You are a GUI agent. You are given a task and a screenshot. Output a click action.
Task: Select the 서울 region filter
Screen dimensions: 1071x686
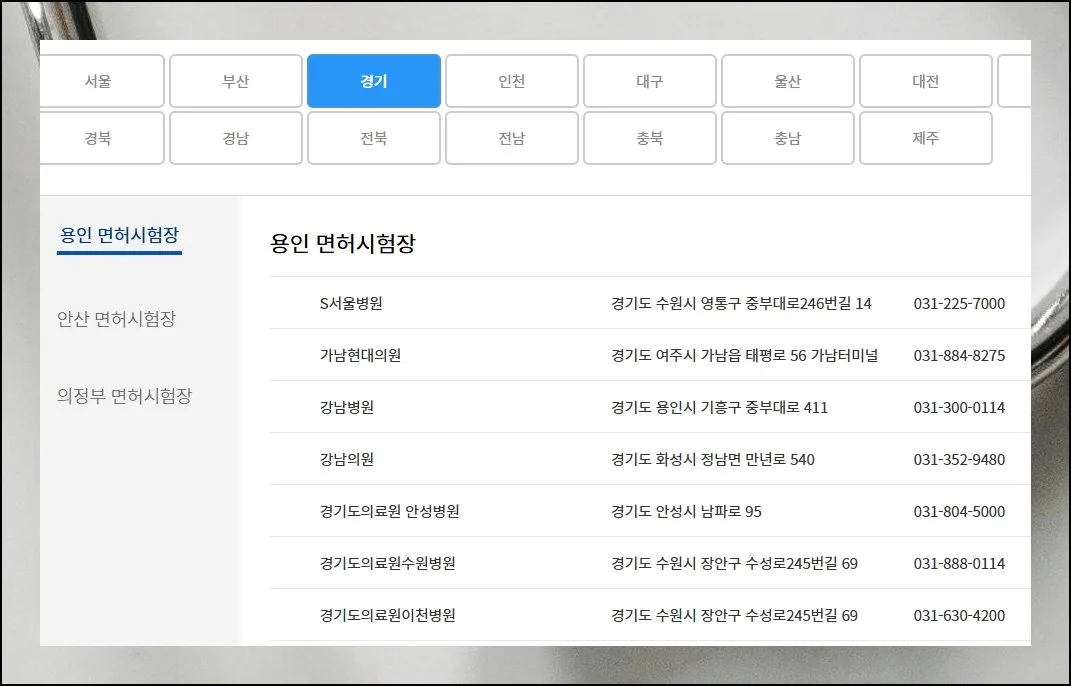click(101, 81)
